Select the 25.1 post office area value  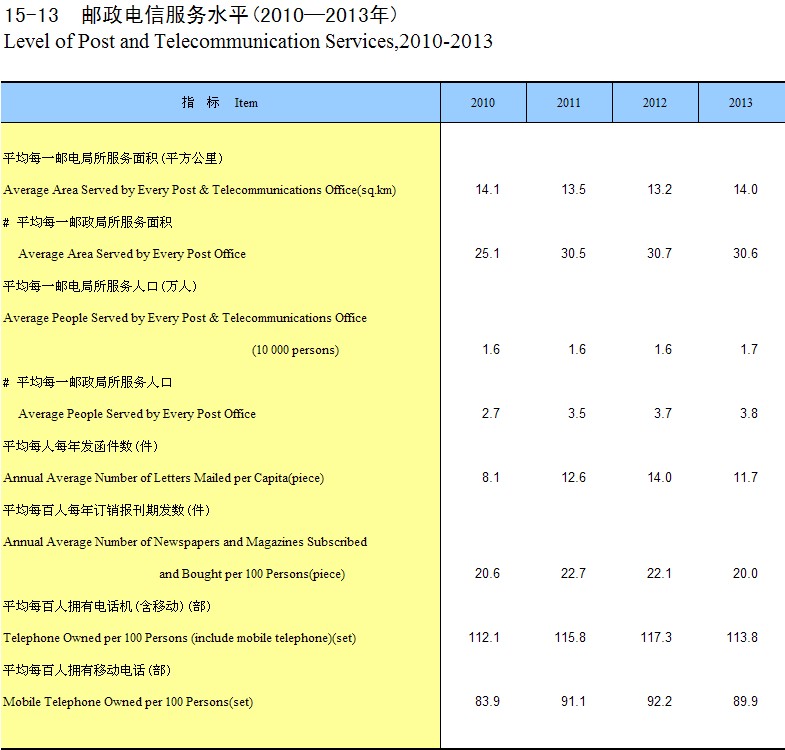[x=487, y=254]
